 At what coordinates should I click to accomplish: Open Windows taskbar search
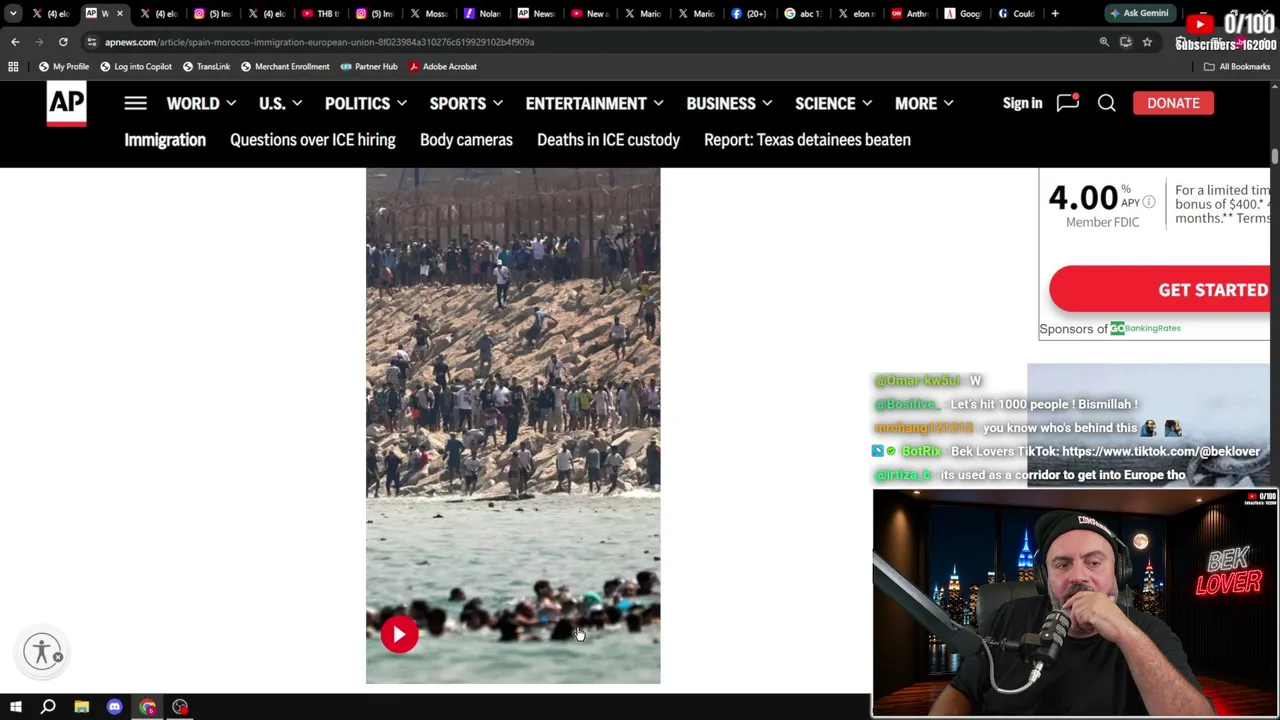click(48, 707)
